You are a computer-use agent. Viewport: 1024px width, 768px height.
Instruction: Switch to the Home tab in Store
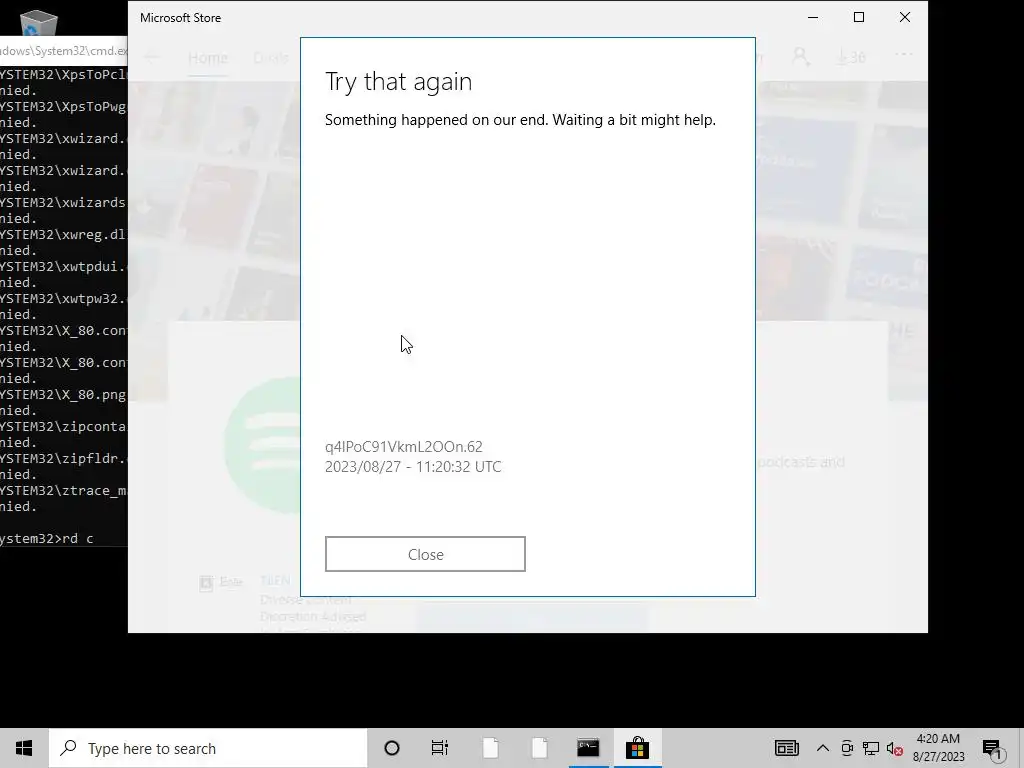pos(208,57)
